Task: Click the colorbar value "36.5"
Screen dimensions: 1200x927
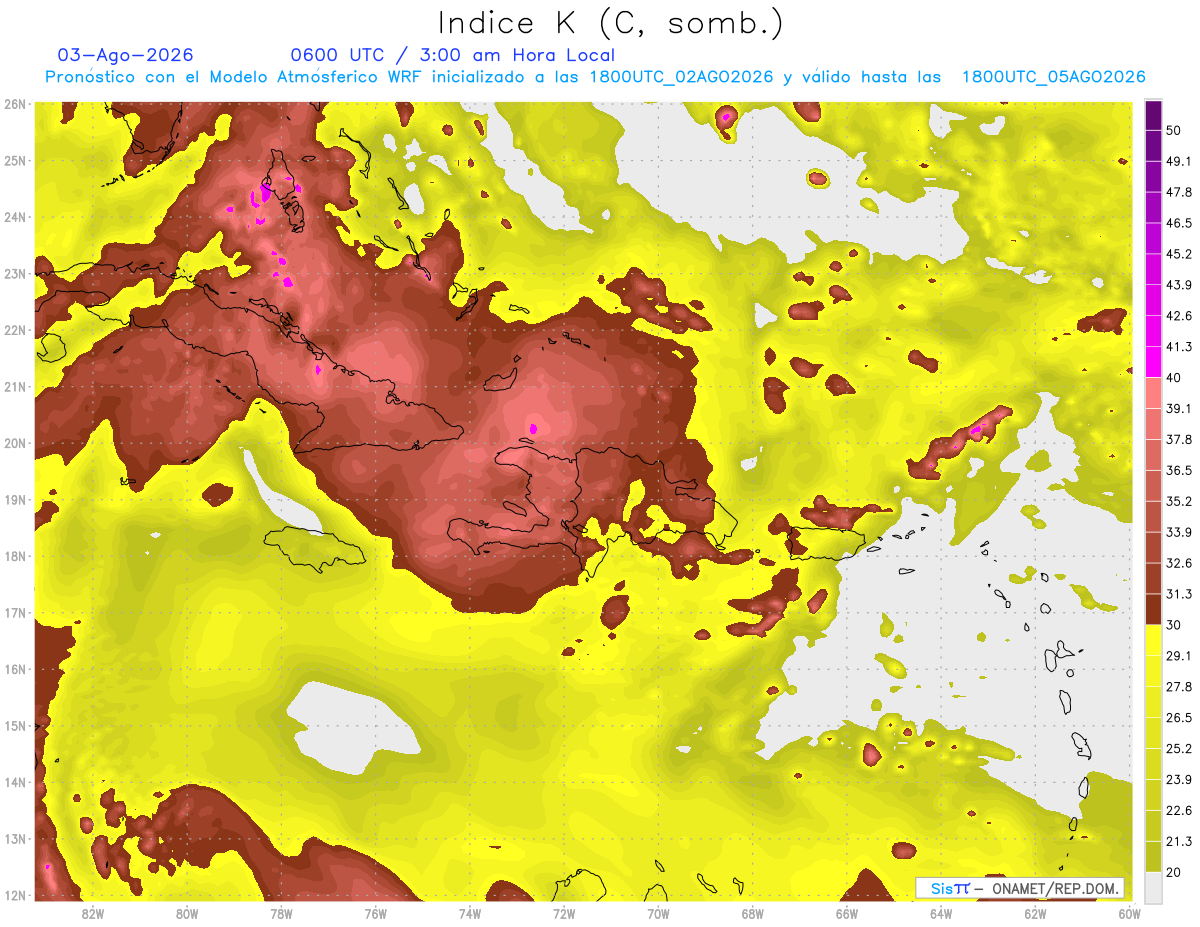Action: [1179, 470]
